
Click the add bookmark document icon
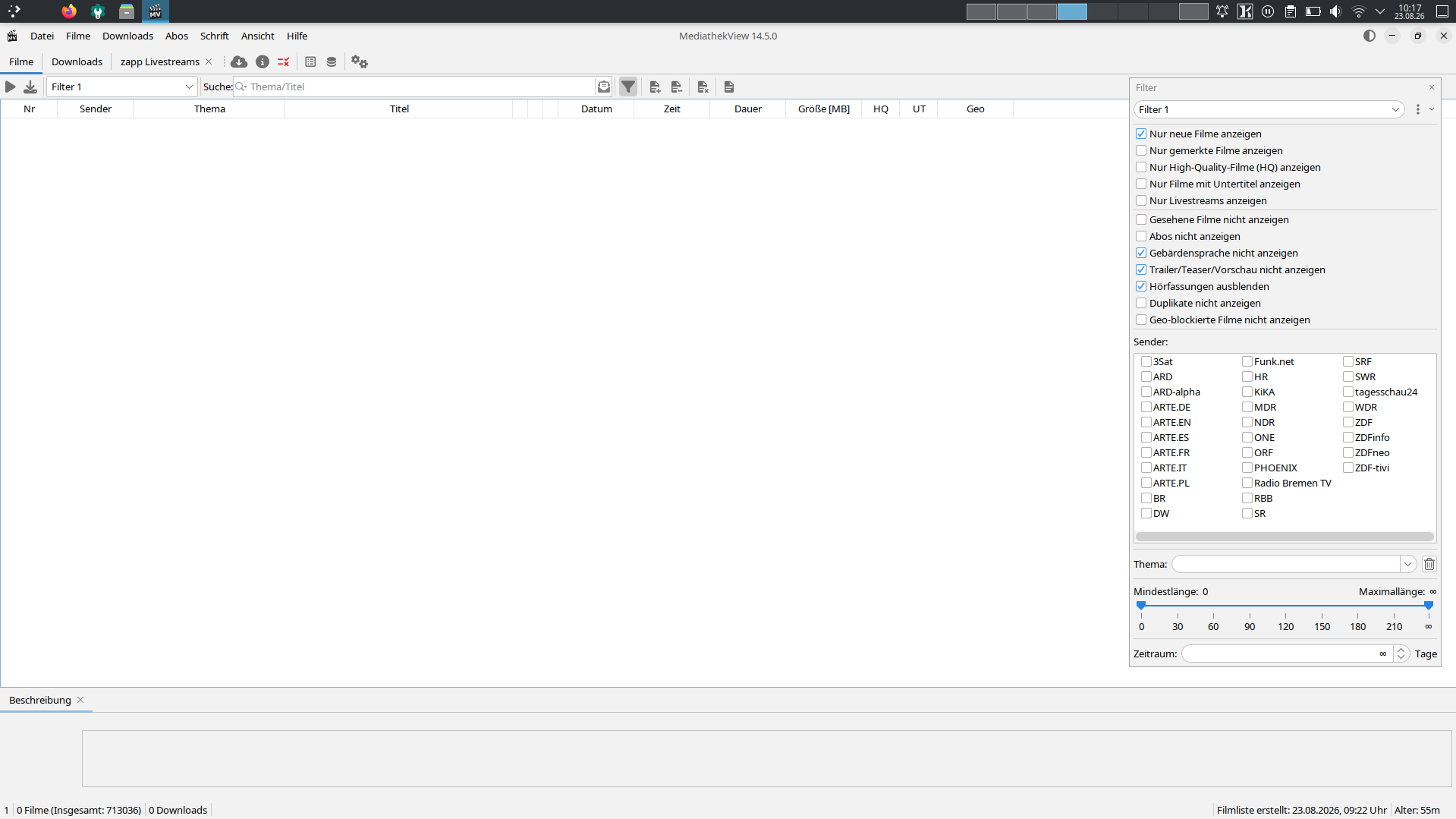tap(656, 87)
